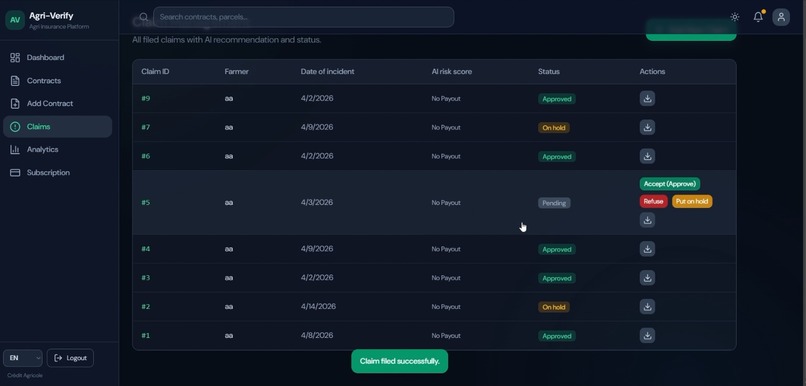
Task: Click Actions column header
Action: [x=652, y=71]
